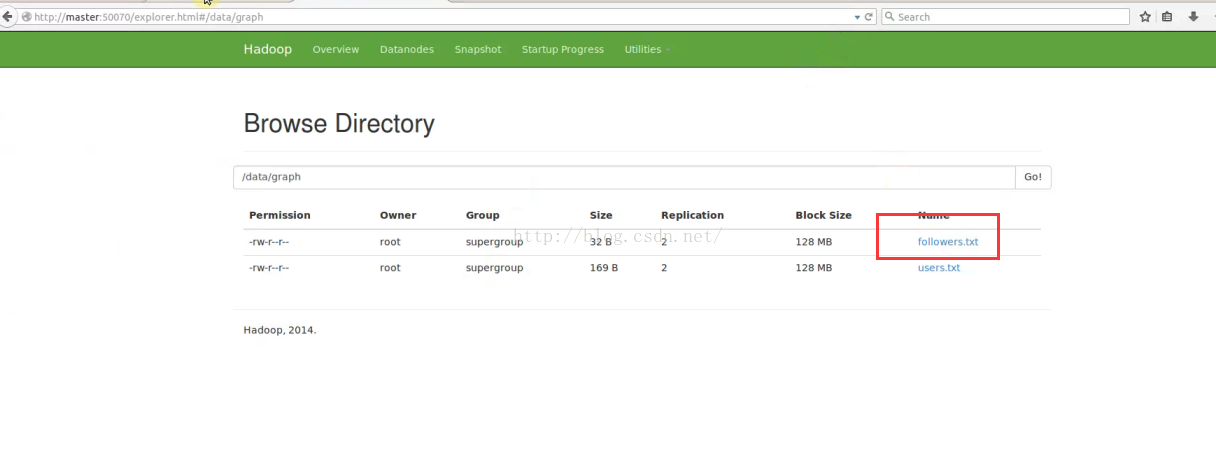This screenshot has width=1216, height=450.
Task: Click the magnifier icon in Search box
Action: tap(889, 17)
